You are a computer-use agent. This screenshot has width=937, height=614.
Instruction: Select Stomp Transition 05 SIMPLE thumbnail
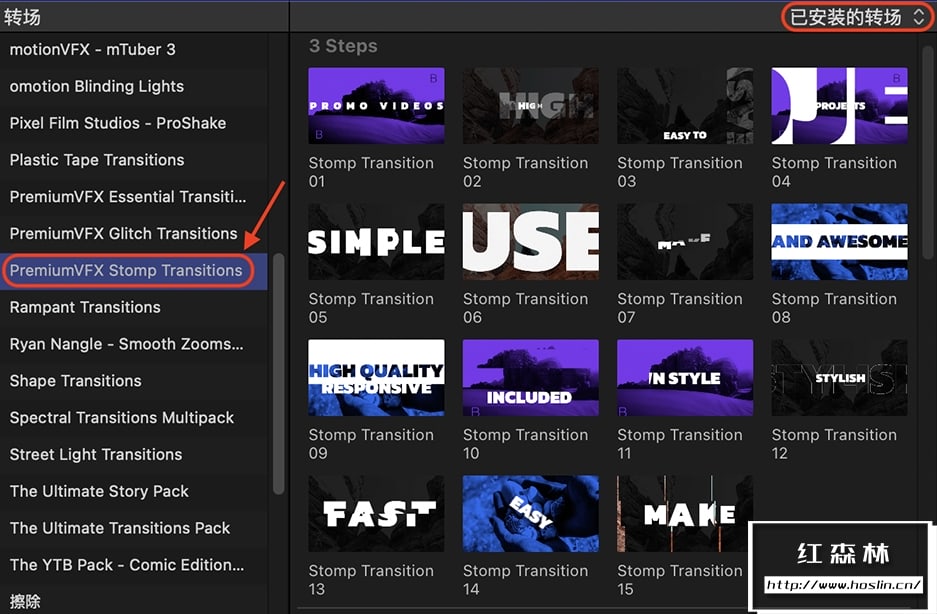(x=376, y=242)
